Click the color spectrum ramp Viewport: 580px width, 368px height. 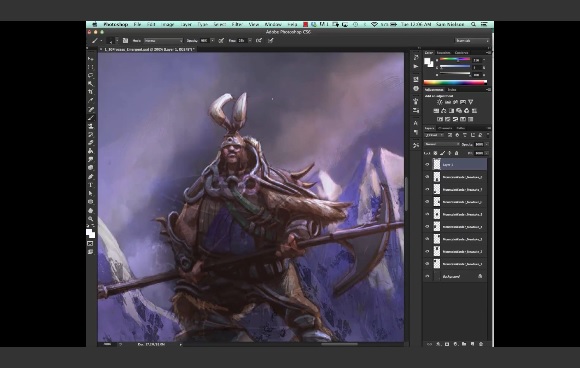[455, 83]
